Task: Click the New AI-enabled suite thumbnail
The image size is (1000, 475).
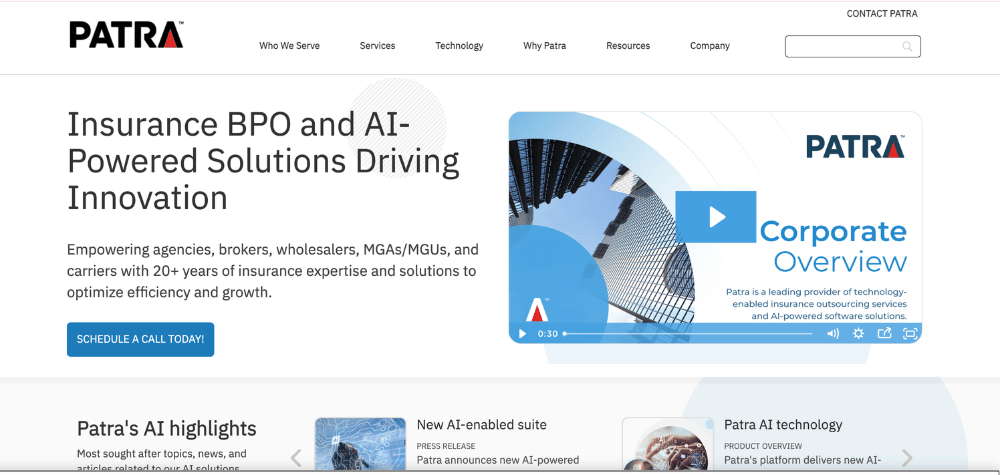Action: coord(360,445)
